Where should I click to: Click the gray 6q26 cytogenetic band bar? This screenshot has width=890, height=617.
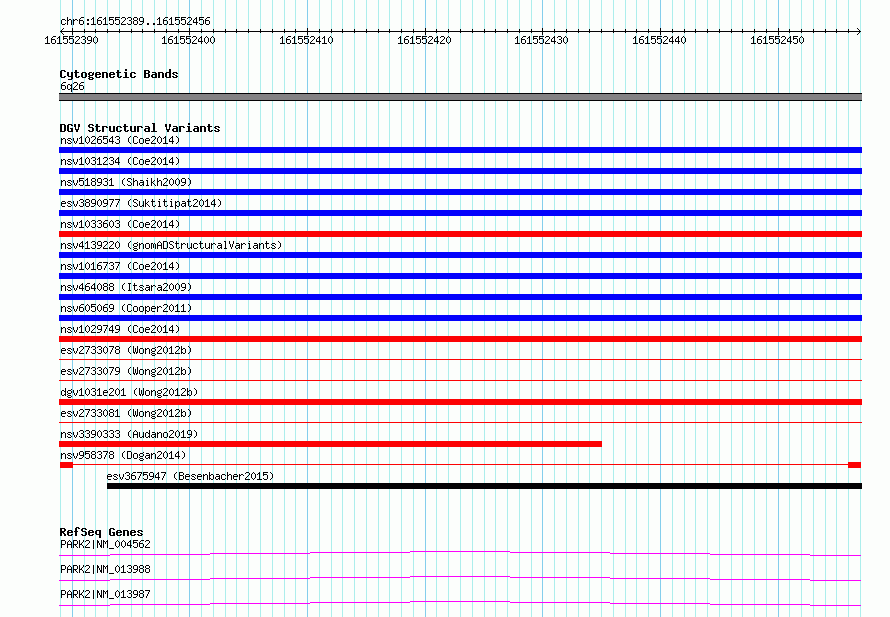click(460, 97)
